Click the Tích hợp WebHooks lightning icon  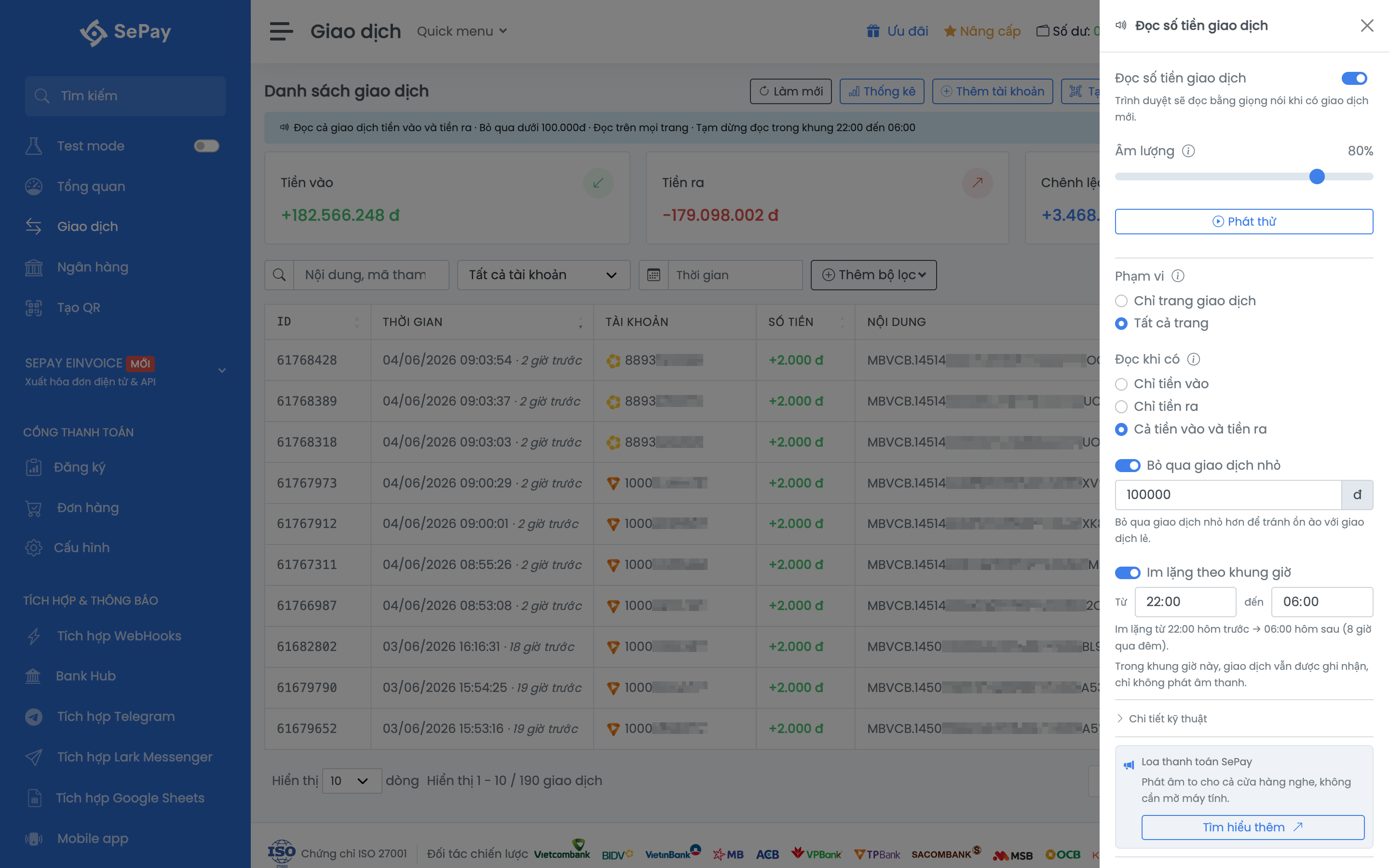tap(34, 636)
